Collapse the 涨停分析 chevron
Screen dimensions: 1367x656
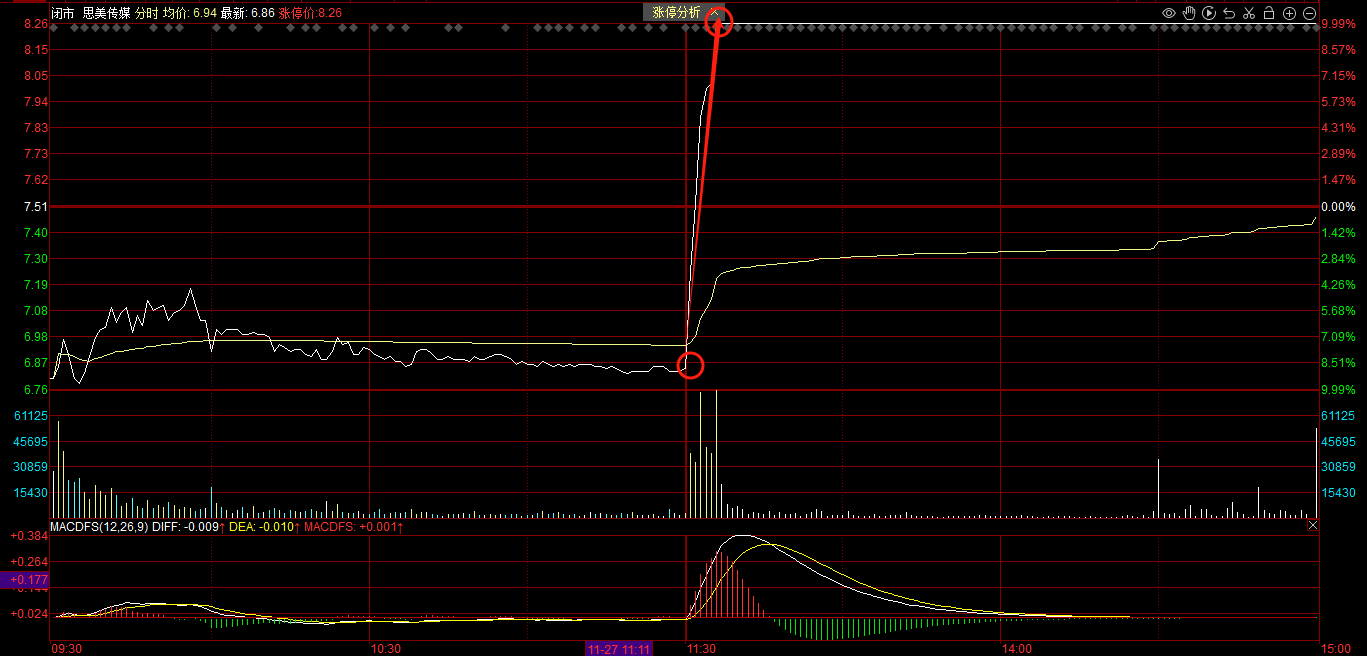pyautogui.click(x=714, y=12)
